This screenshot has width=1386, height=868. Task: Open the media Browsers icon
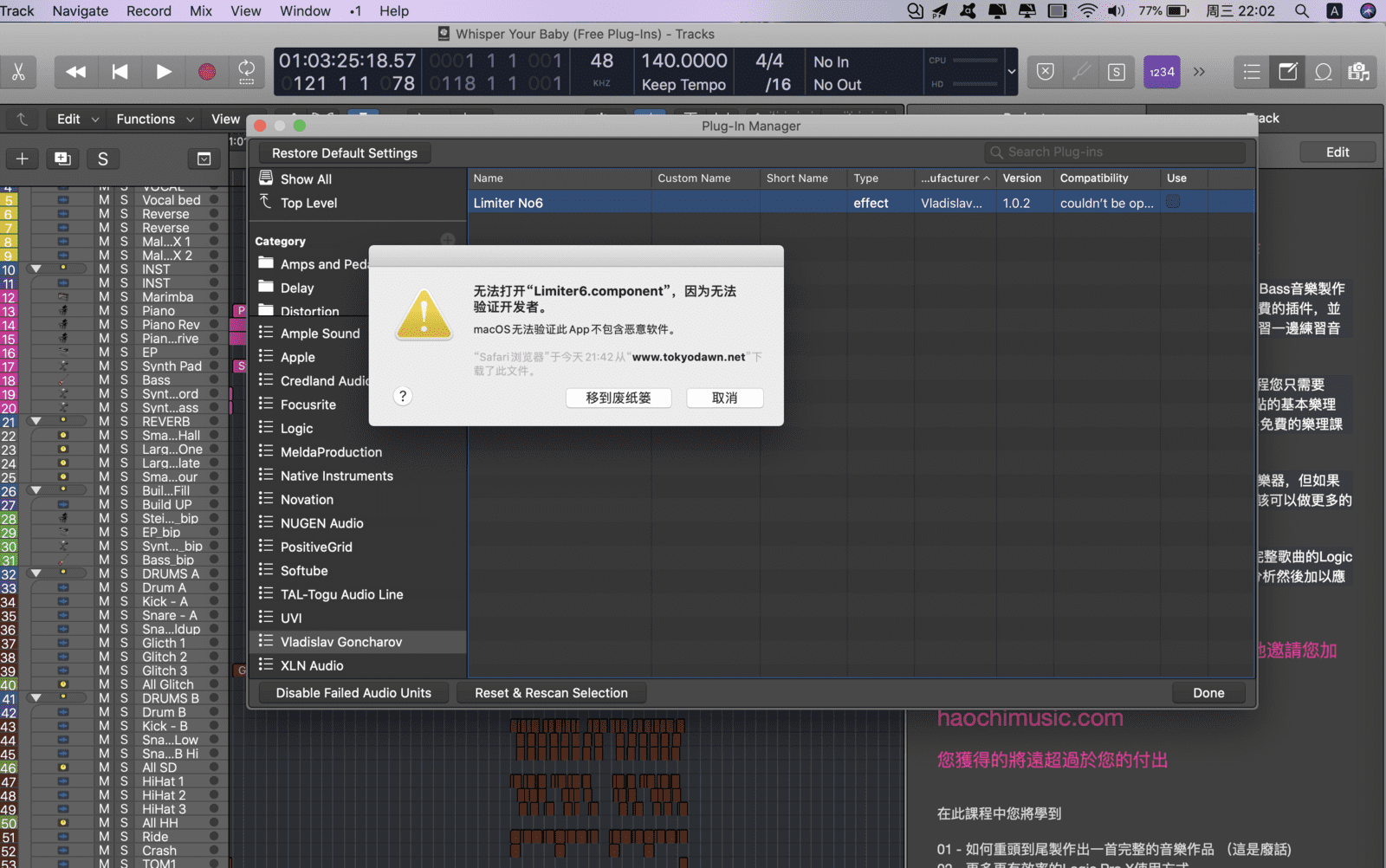pos(1358,72)
